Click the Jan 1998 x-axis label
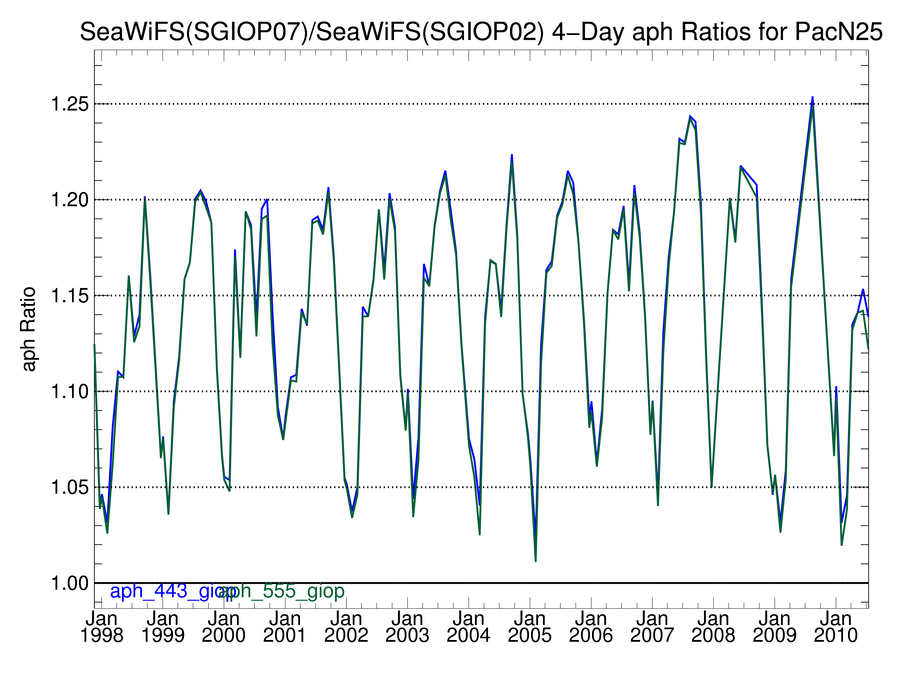This screenshot has width=900, height=675. tap(102, 627)
